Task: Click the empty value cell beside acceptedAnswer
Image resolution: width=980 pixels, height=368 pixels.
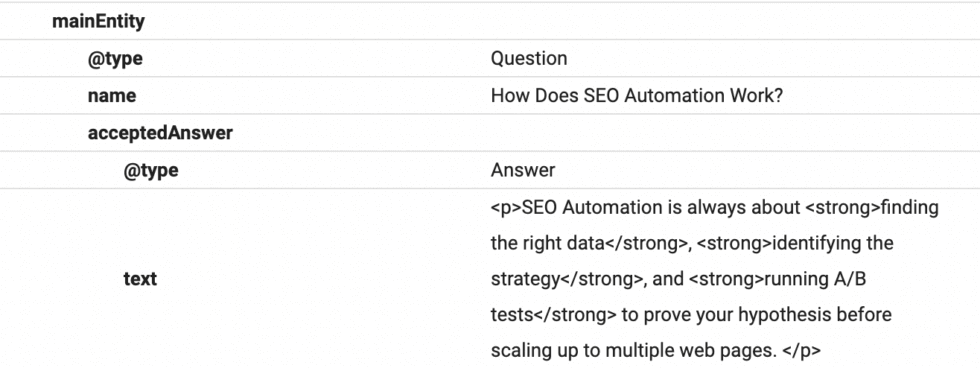Action: coord(731,132)
